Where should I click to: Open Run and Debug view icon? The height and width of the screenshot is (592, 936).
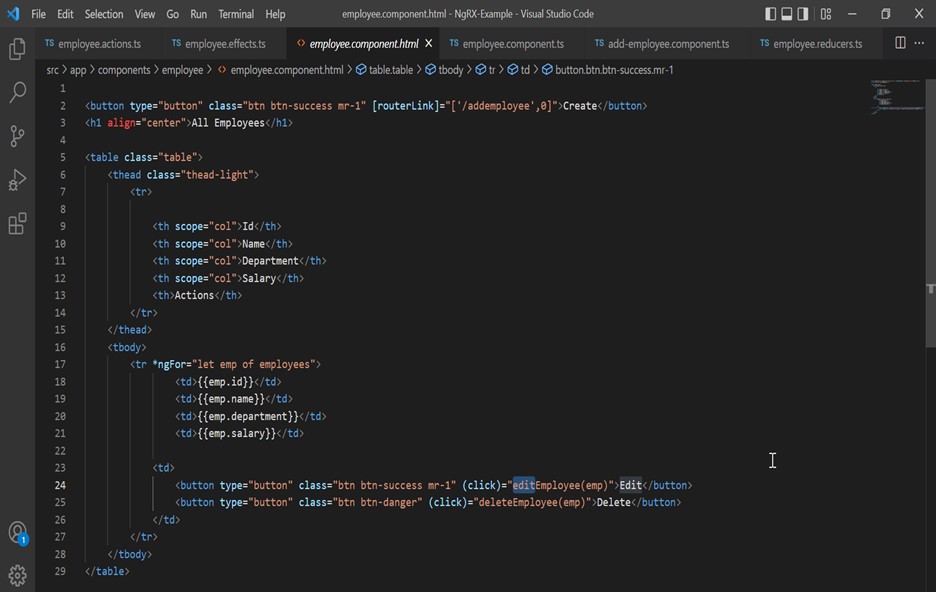[x=17, y=180]
